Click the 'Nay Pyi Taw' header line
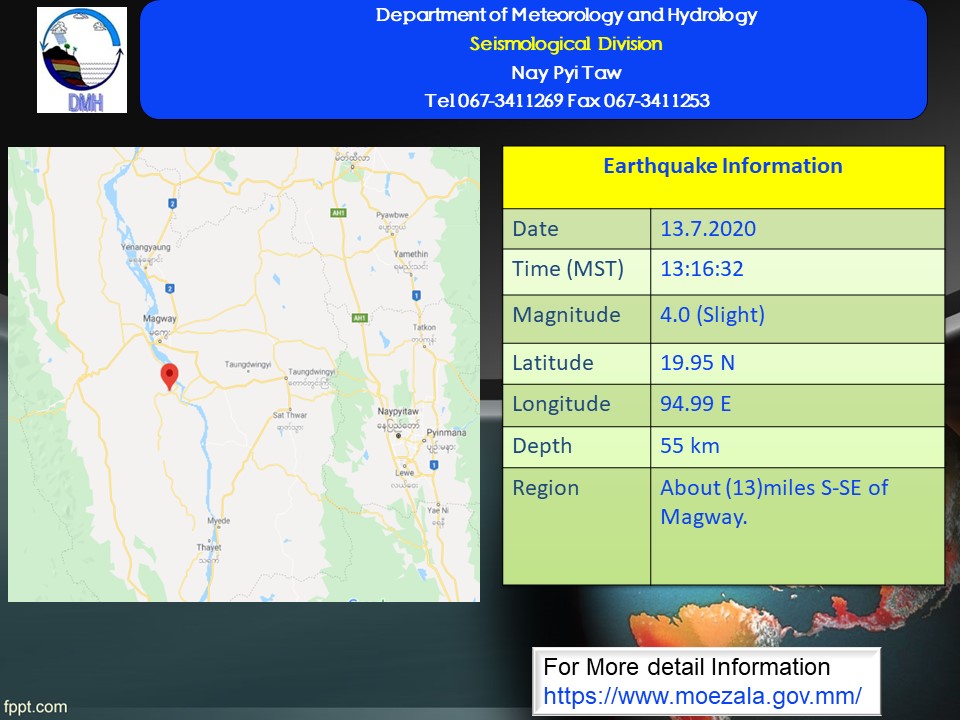 pyautogui.click(x=566, y=73)
